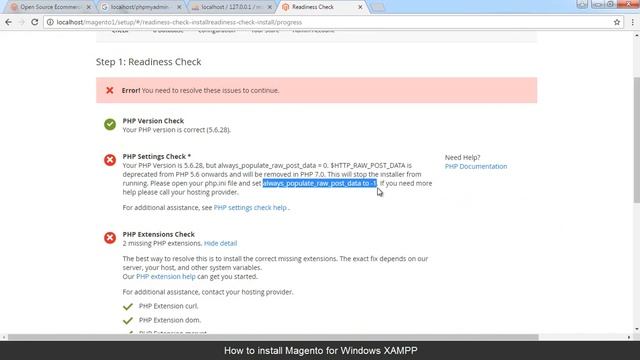This screenshot has height=360, width=640.
Task: Close the localhost / 127.0.0.1 tab
Action: pos(269,7)
